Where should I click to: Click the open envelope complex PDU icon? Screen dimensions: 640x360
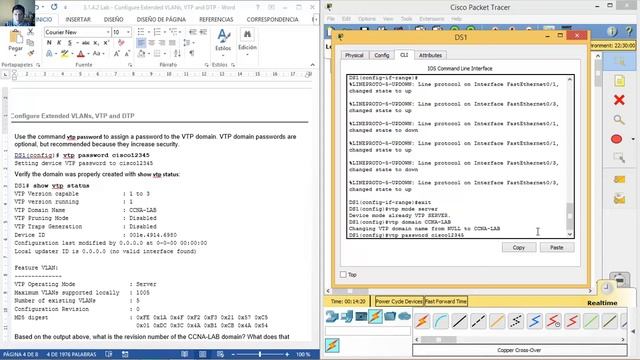[619, 199]
